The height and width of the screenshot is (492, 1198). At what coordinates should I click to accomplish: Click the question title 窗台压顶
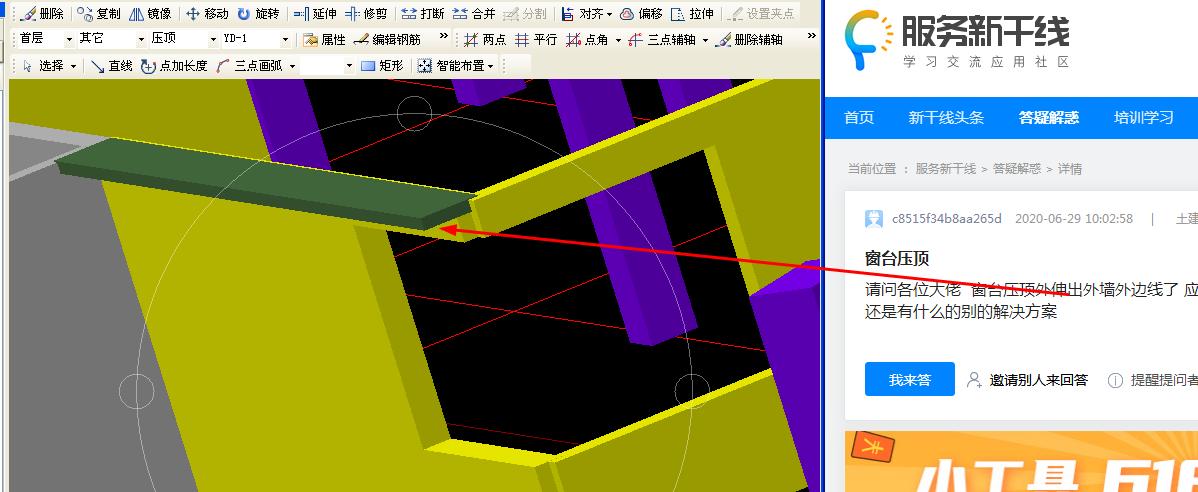(896, 259)
